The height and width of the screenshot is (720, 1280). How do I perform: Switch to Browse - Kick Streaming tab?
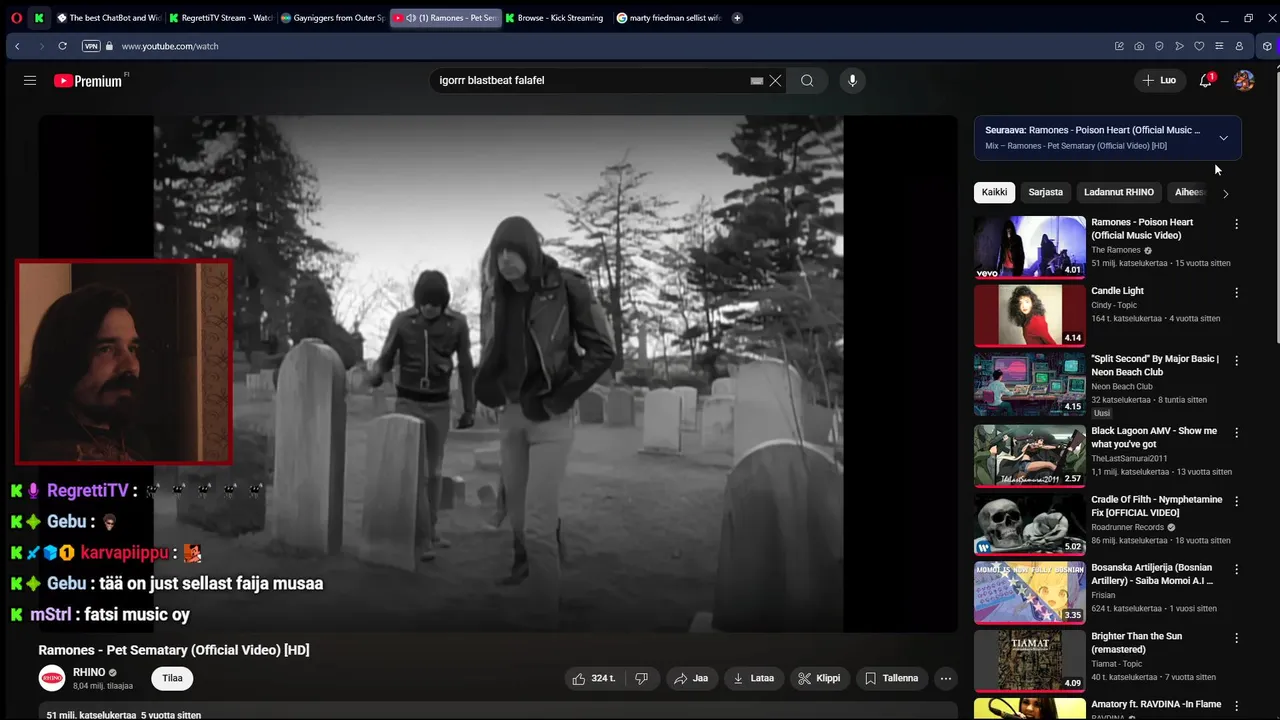coord(557,18)
